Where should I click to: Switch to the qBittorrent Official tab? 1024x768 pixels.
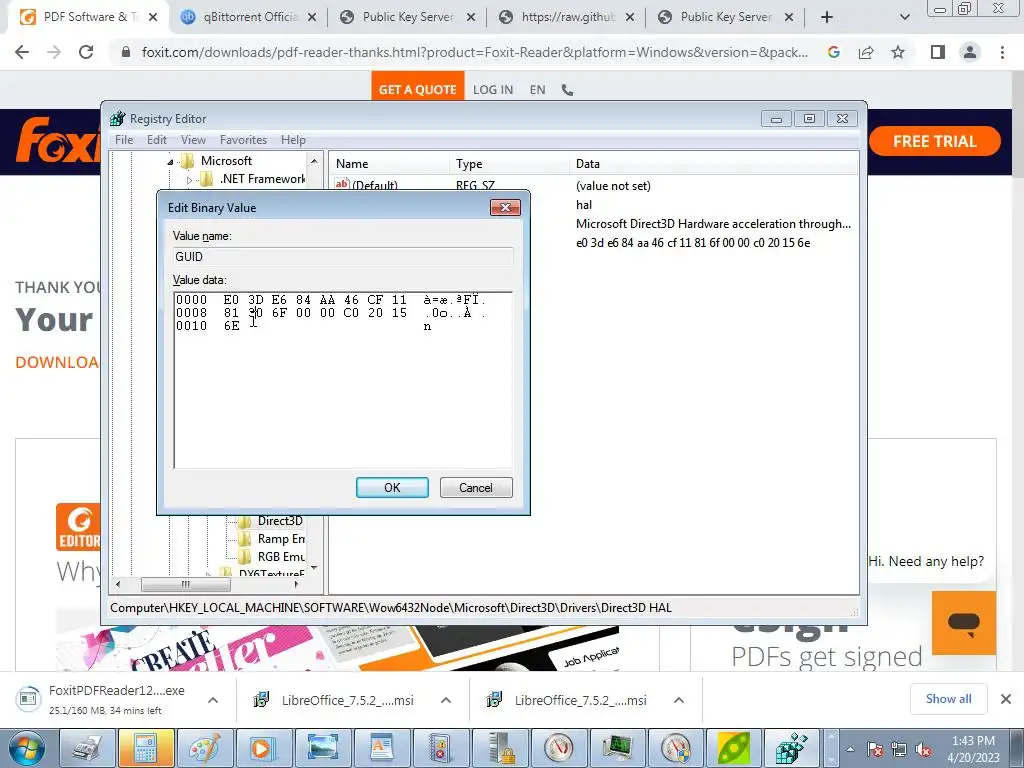click(250, 17)
